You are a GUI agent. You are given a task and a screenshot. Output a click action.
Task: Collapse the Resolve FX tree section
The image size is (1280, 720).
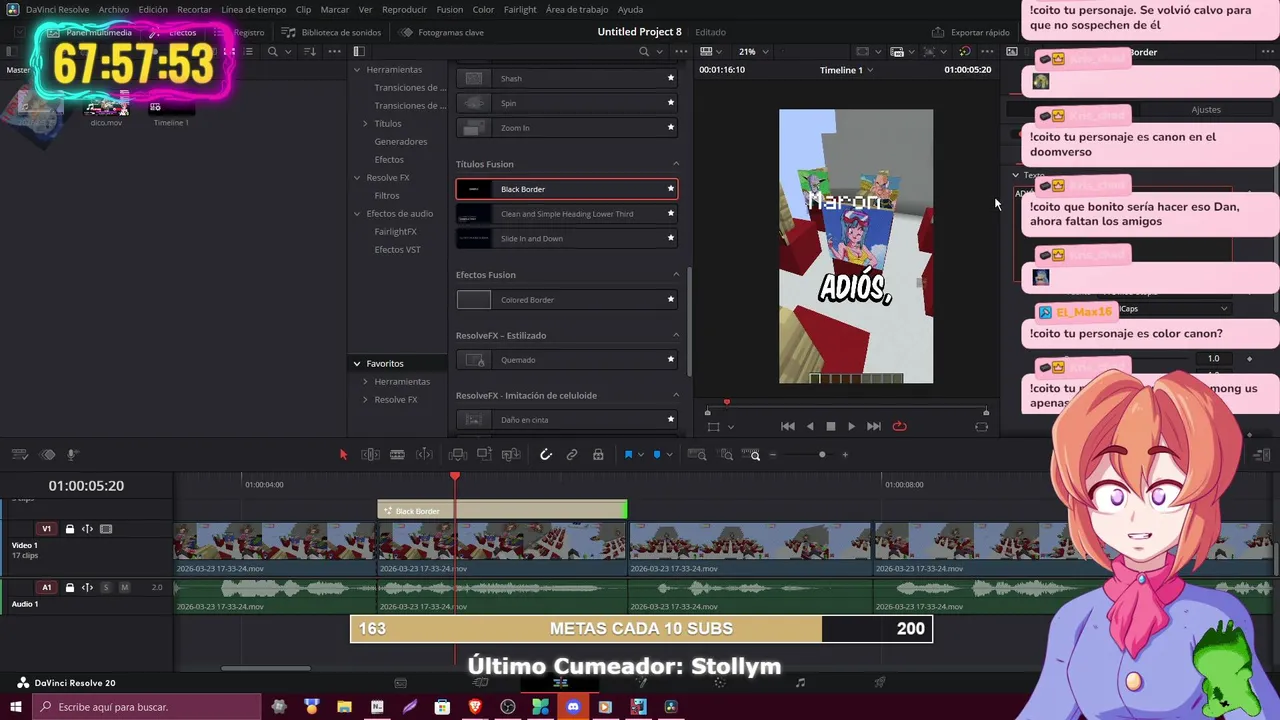(357, 178)
